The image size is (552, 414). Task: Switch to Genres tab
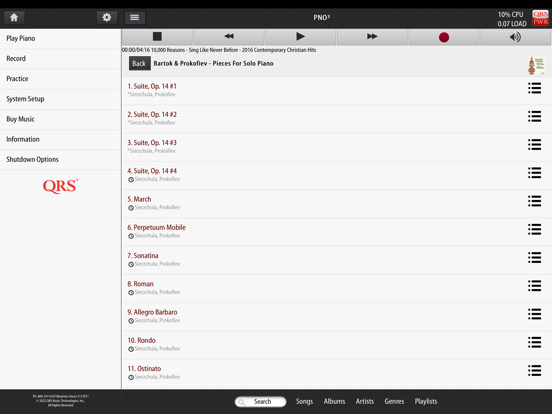[x=394, y=401]
